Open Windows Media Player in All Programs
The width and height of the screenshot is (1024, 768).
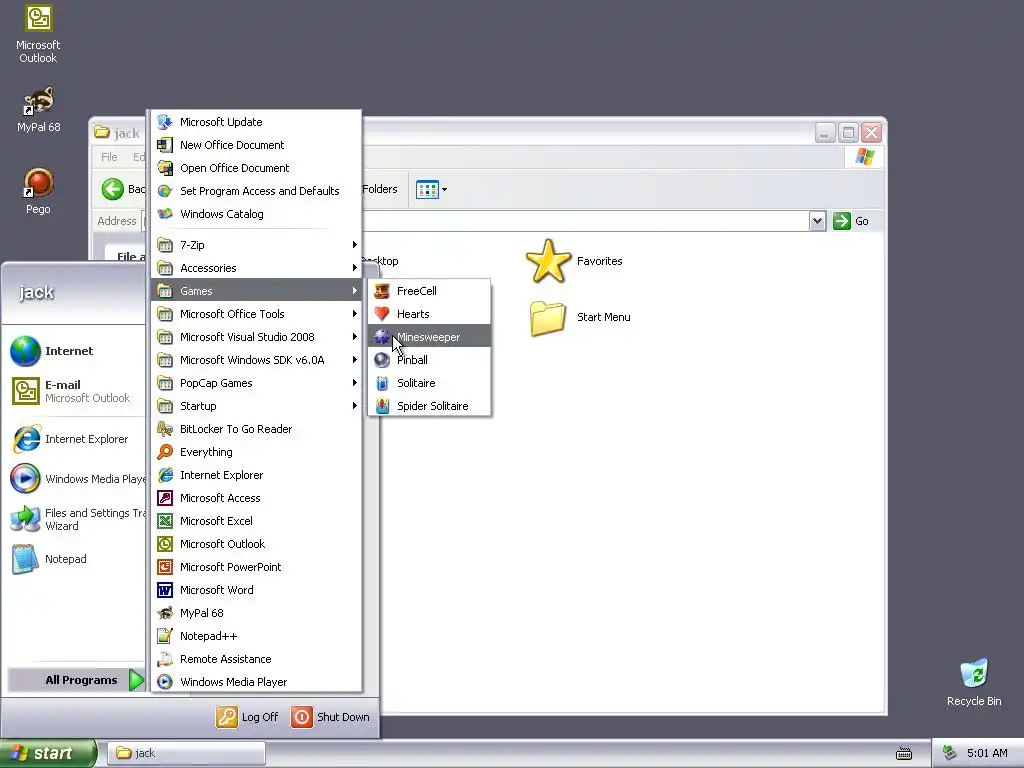[x=257, y=682]
